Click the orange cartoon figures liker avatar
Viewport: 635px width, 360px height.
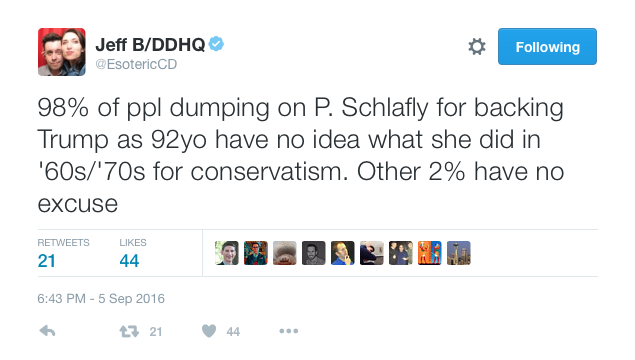coord(430,253)
